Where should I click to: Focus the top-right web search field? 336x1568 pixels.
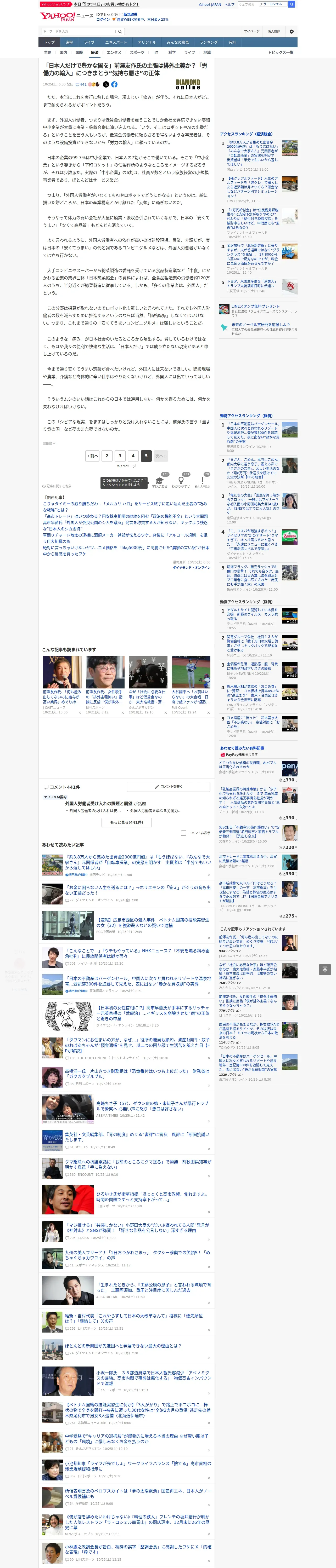click(262, 4)
